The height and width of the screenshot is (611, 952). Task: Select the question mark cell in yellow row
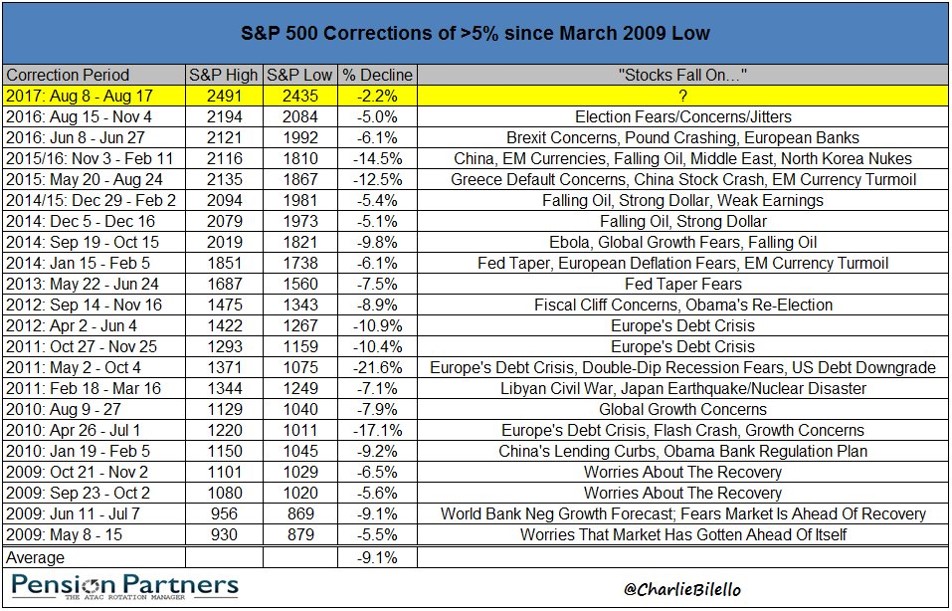[683, 96]
